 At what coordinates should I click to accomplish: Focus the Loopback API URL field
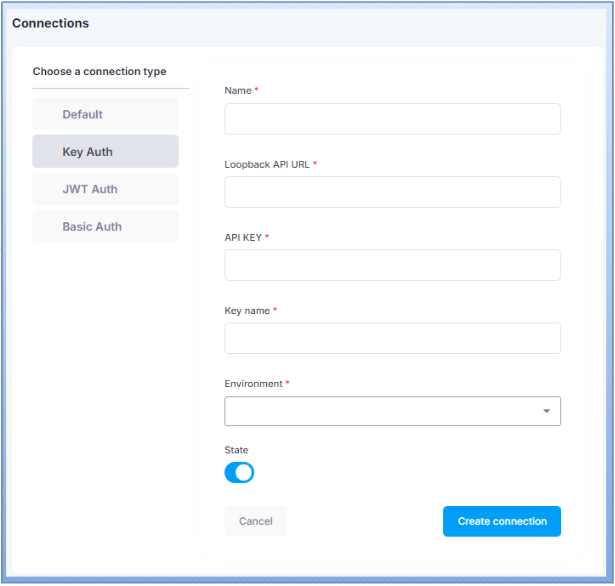[x=392, y=192]
